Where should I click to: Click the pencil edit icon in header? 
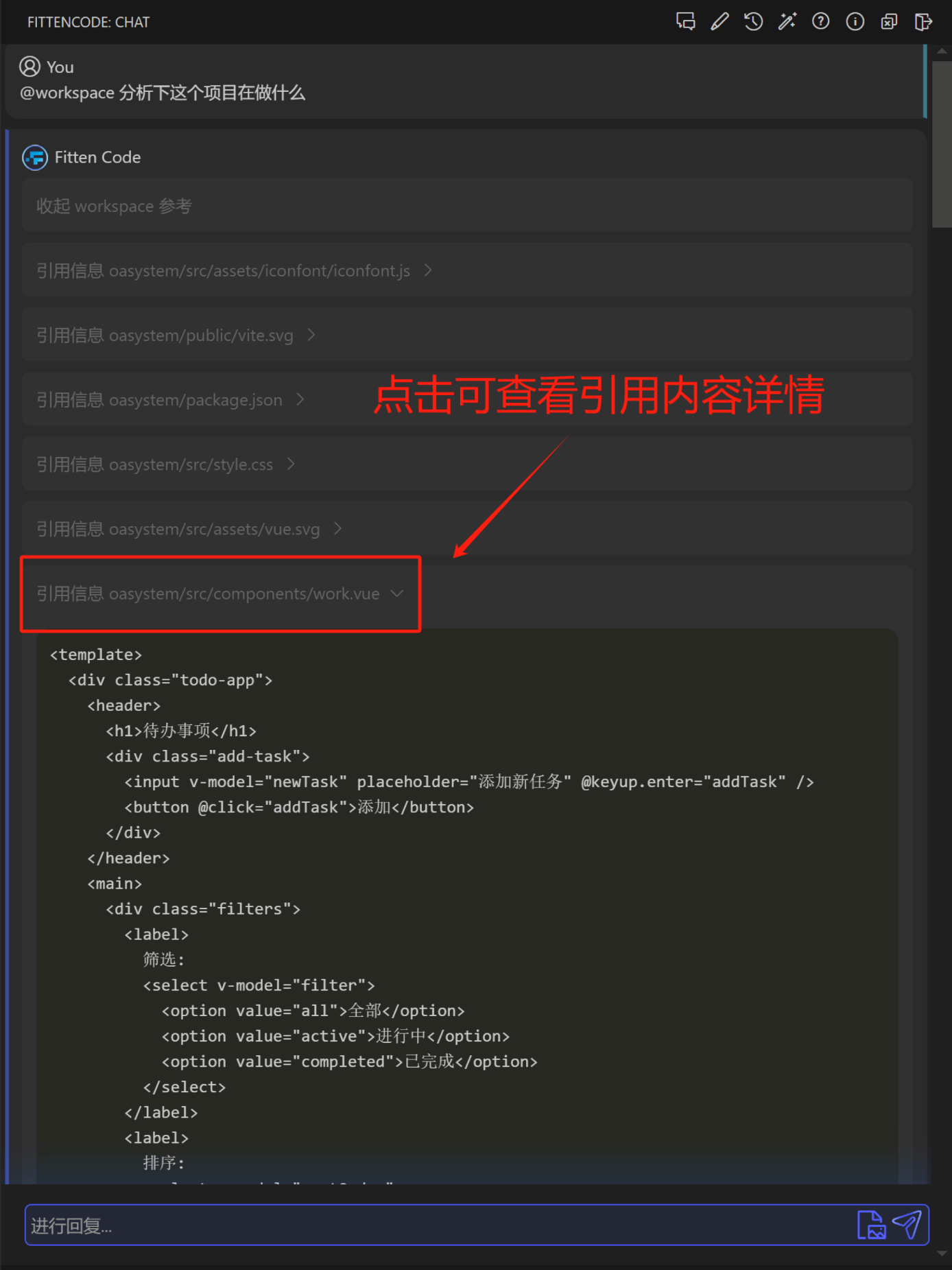click(719, 22)
